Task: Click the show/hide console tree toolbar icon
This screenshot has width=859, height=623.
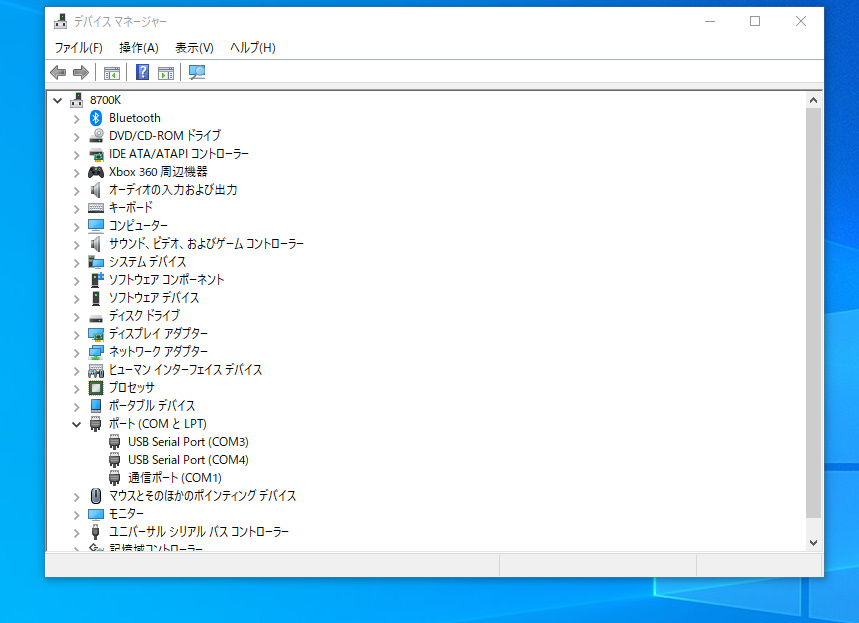Action: [112, 73]
